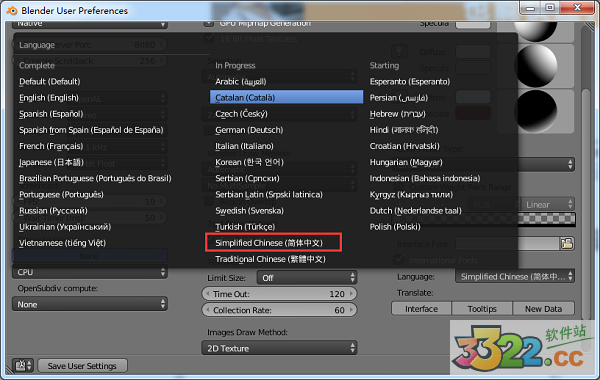The height and width of the screenshot is (380, 600).
Task: Open the Language dropdown showing Simplified Chinese
Action: tap(515, 276)
